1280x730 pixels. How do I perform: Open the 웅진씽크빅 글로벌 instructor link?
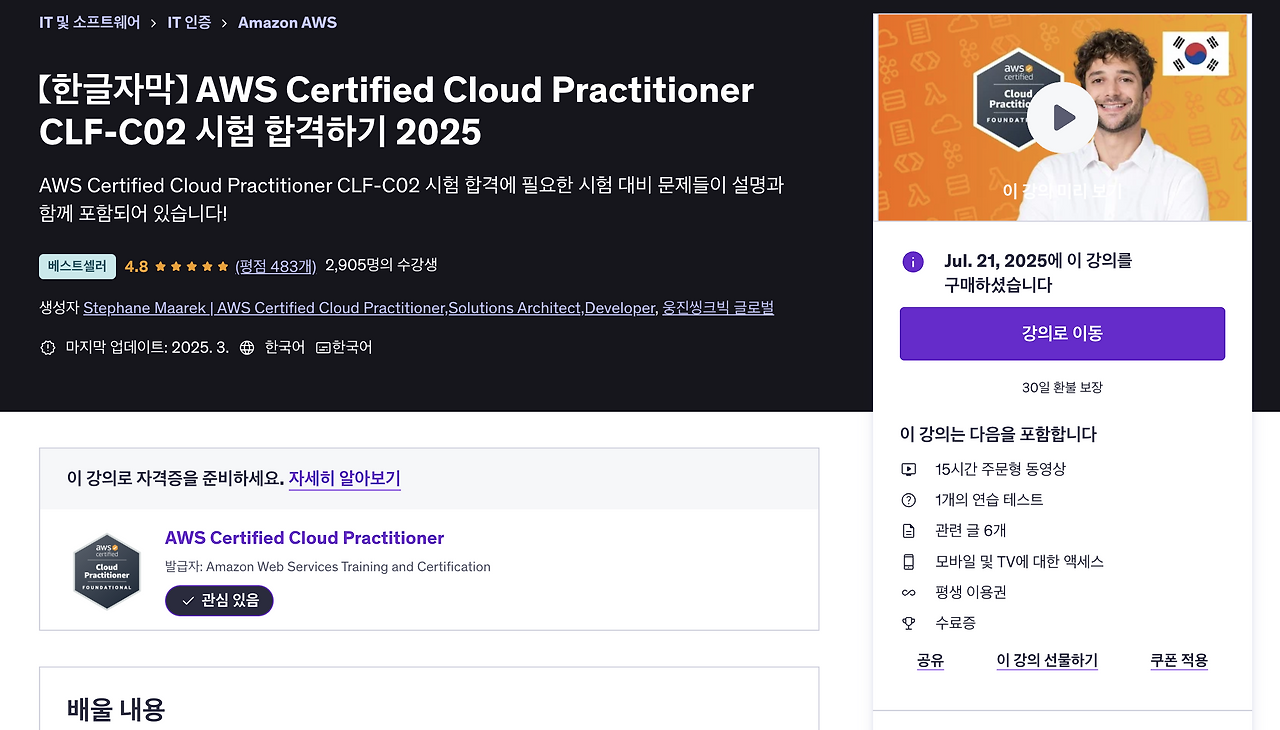(x=718, y=308)
